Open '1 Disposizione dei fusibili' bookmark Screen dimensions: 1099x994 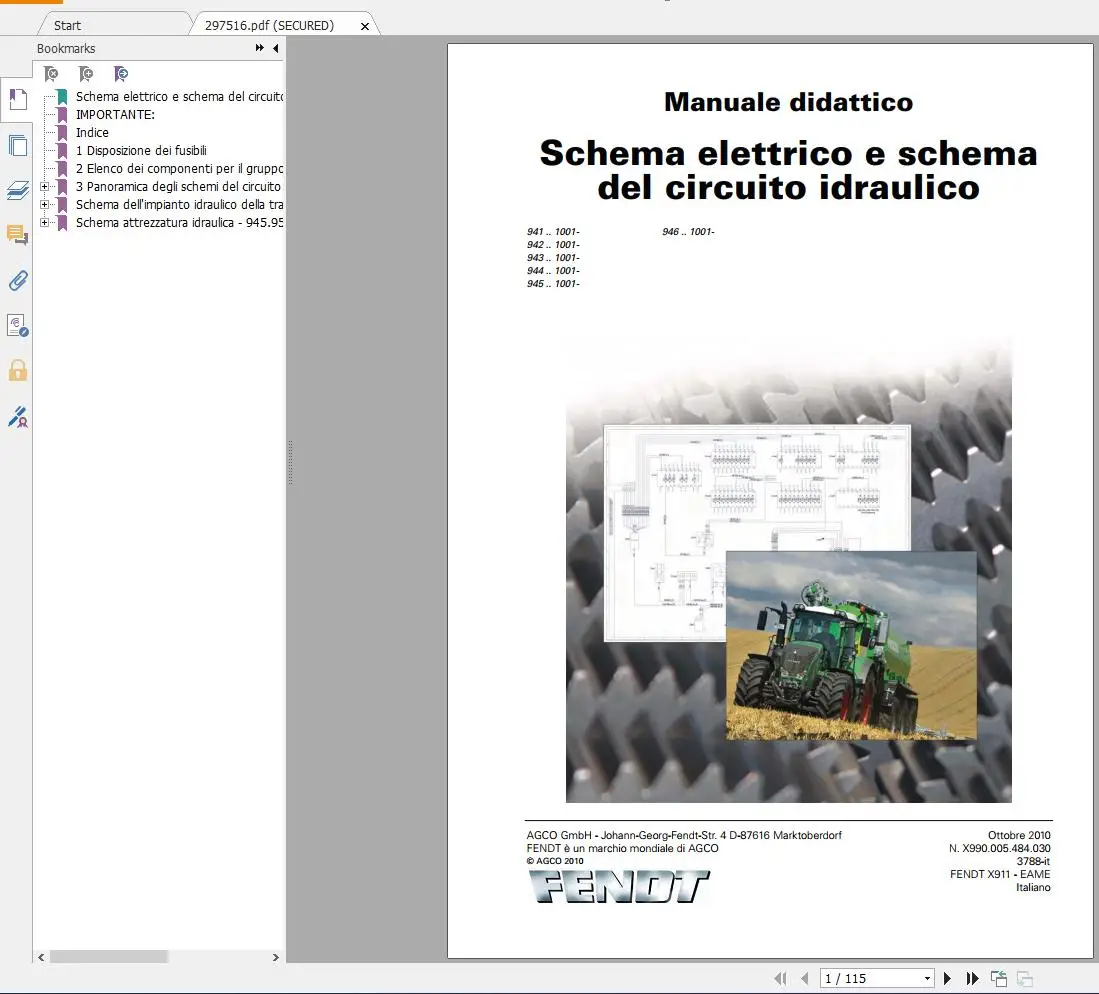pos(141,151)
